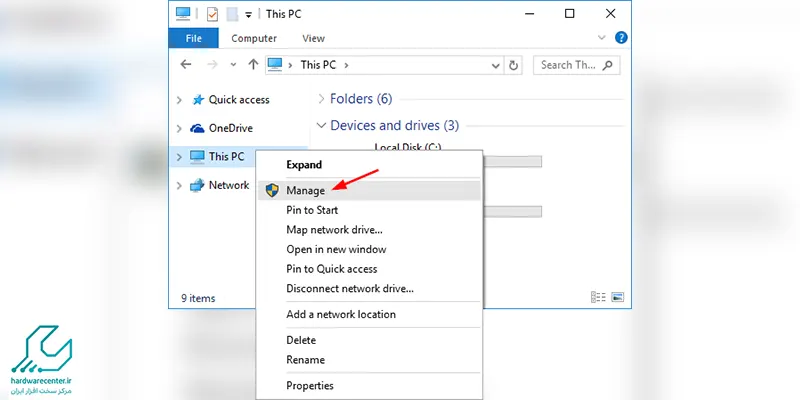800x400 pixels.
Task: Expand the OneDrive tree node
Action: pyautogui.click(x=179, y=129)
